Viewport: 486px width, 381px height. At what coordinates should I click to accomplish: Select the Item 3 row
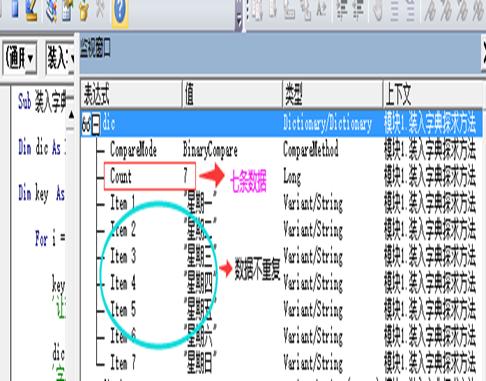point(282,256)
